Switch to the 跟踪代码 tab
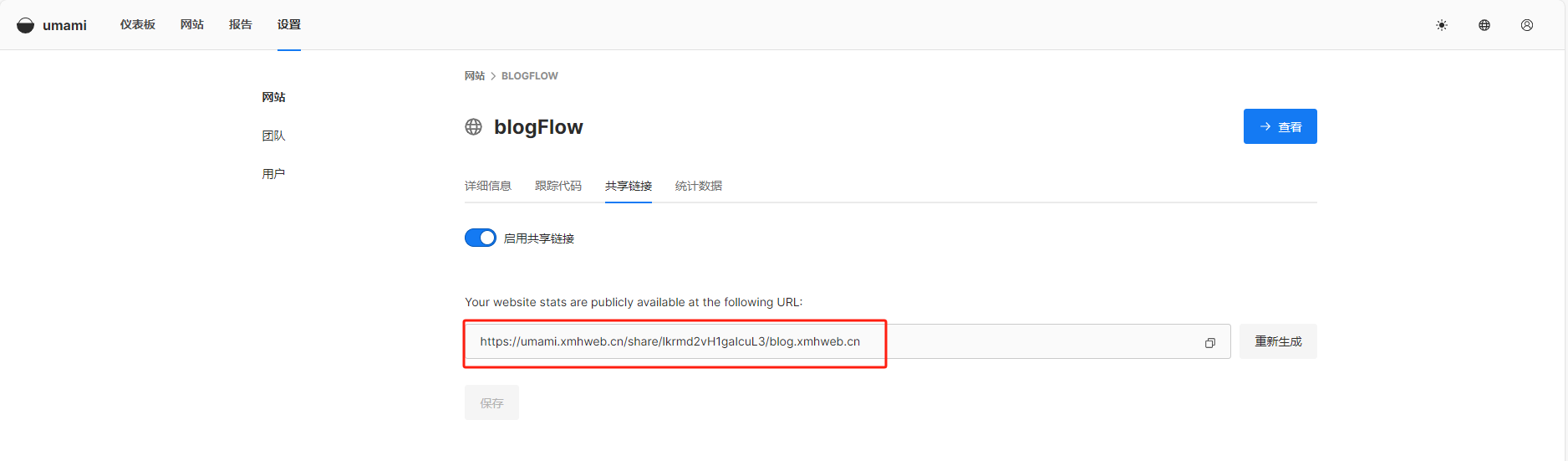The width and height of the screenshot is (1568, 461). (558, 186)
